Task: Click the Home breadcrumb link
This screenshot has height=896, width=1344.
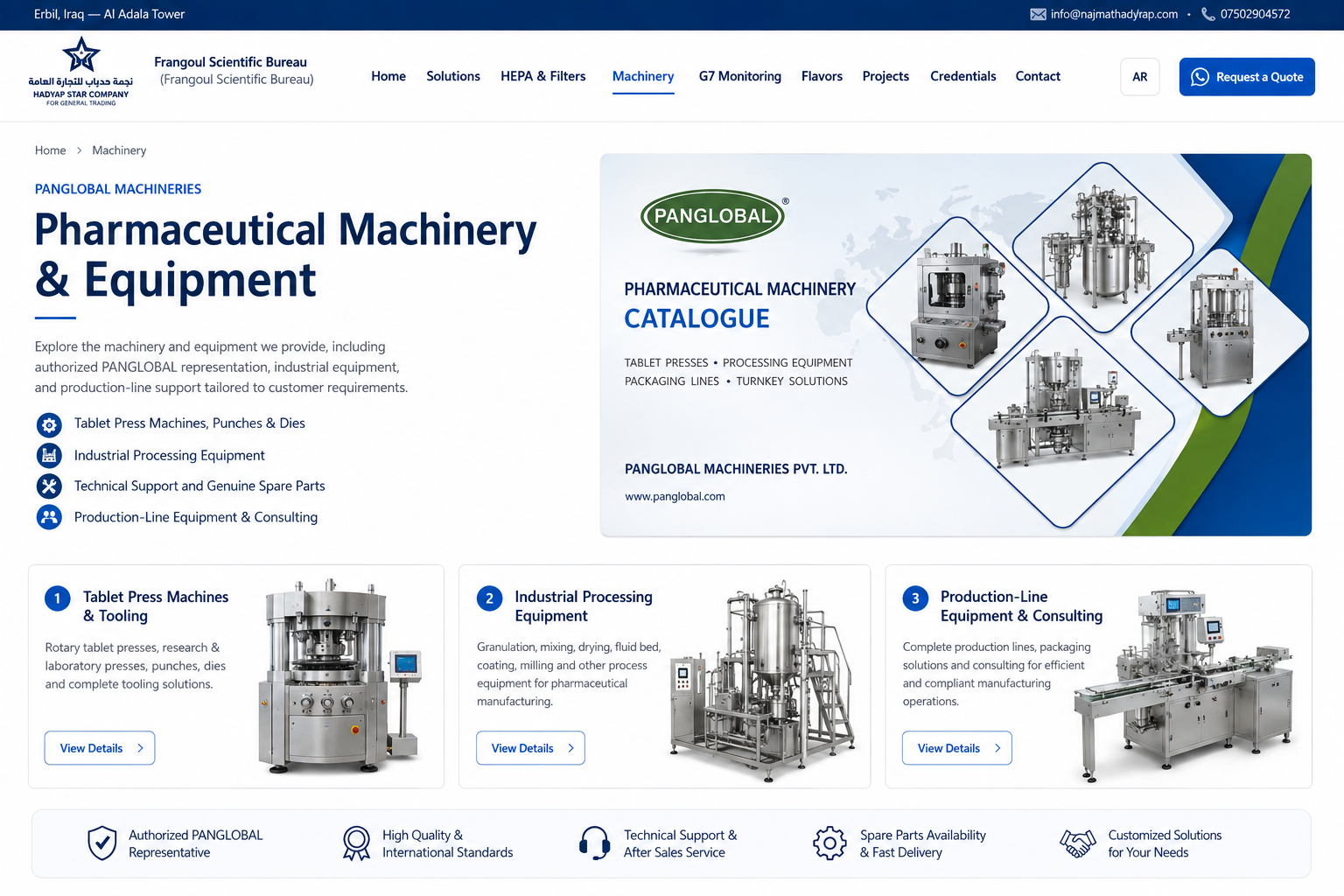Action: 51,150
